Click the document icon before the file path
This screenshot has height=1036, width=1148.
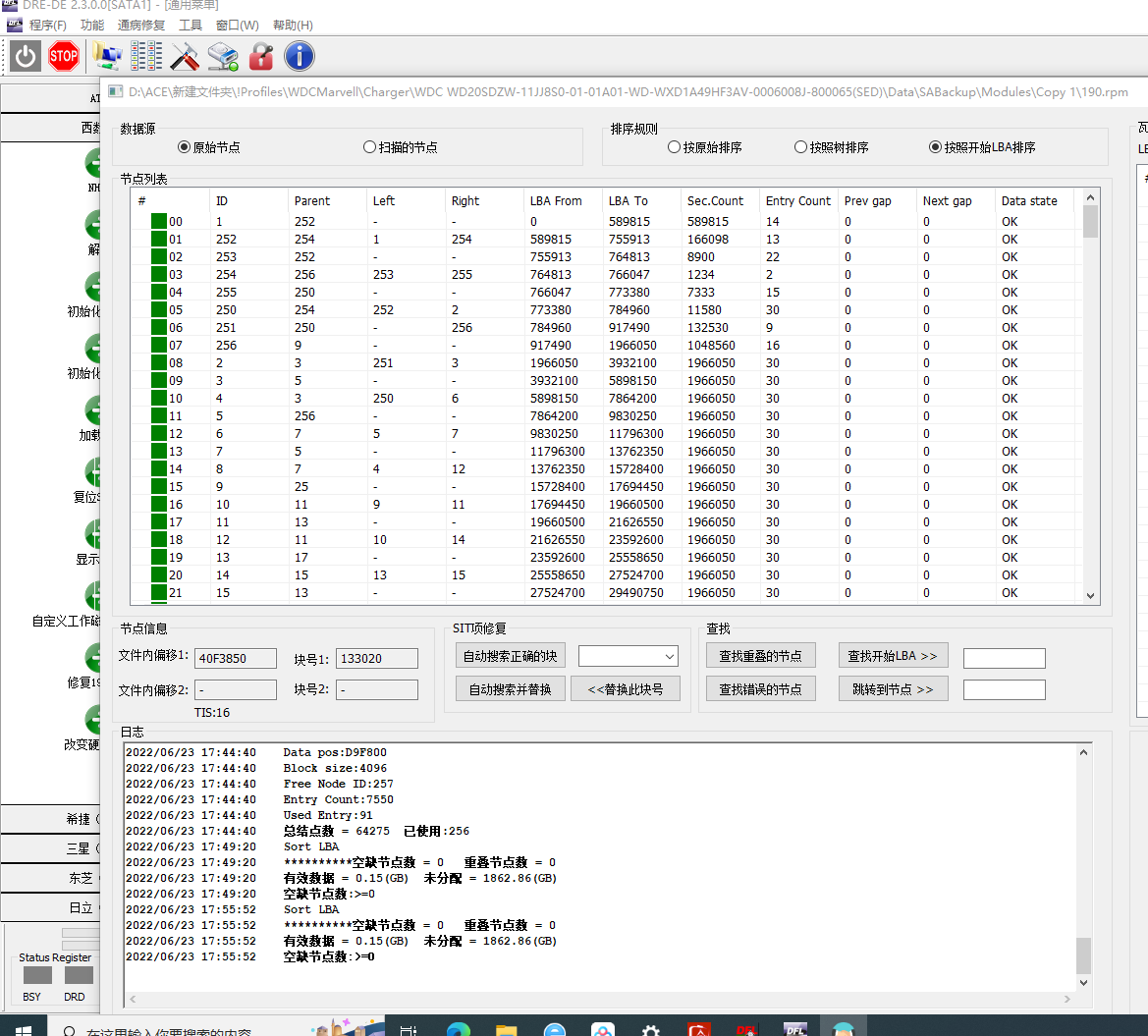(x=116, y=91)
